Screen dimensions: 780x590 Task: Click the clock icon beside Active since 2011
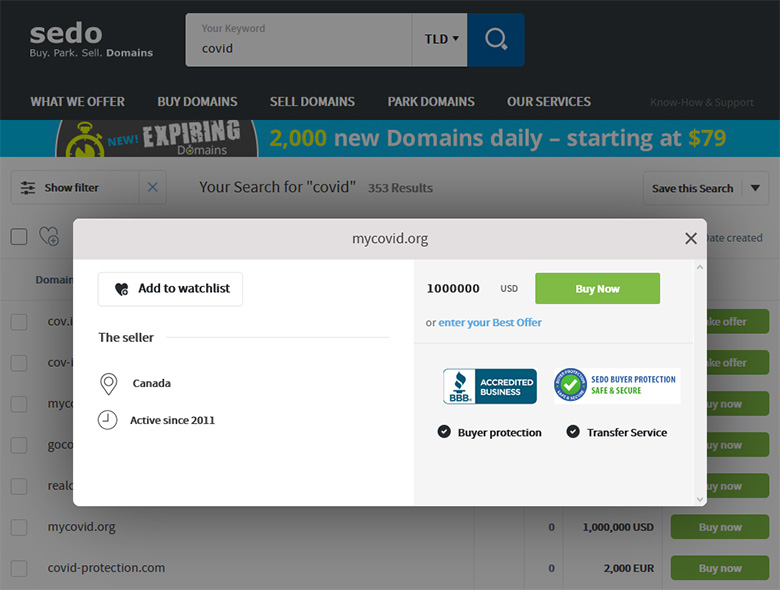(x=107, y=420)
